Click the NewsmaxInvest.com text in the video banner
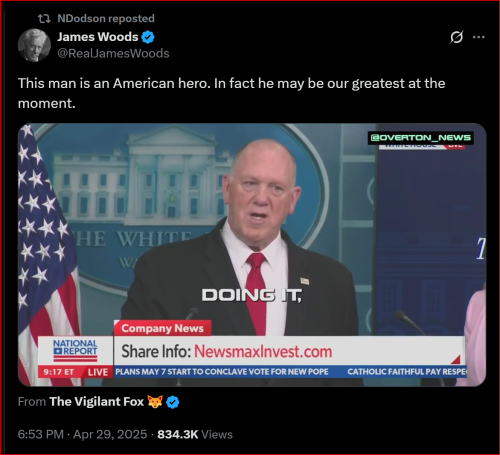 263,351
